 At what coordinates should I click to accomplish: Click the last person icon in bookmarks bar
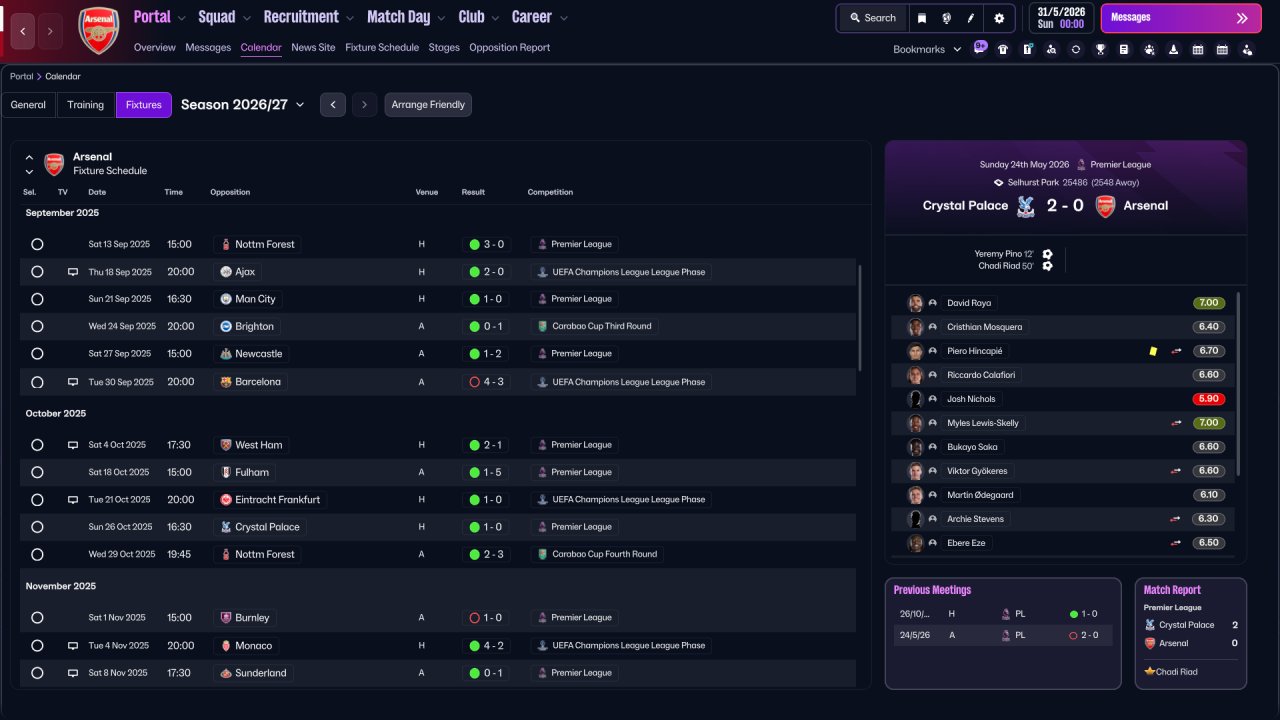(x=1247, y=49)
